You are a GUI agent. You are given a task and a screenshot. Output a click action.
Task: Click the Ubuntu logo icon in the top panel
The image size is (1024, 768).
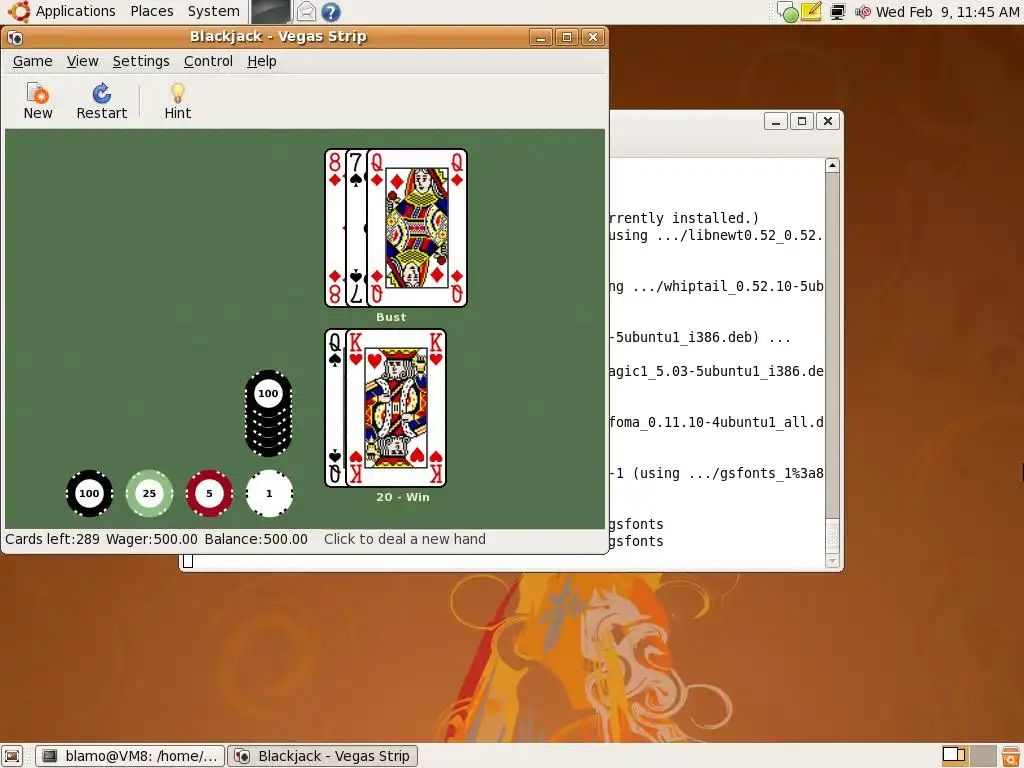pos(18,11)
